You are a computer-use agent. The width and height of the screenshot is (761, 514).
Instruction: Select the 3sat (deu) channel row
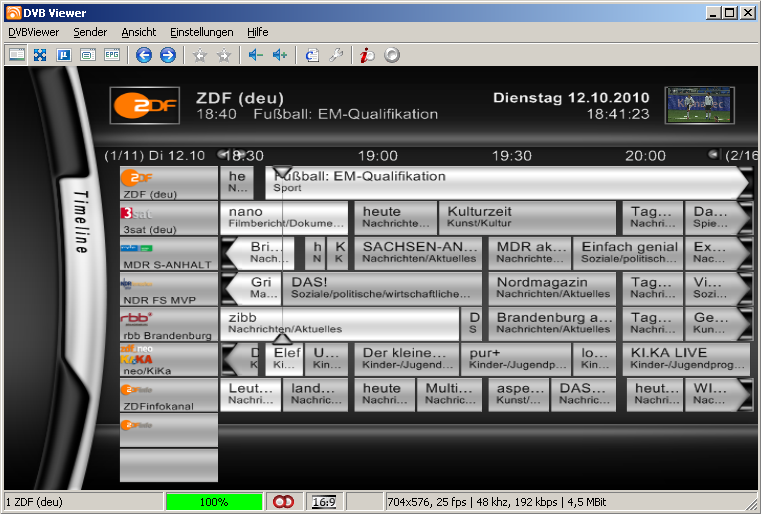[169, 219]
